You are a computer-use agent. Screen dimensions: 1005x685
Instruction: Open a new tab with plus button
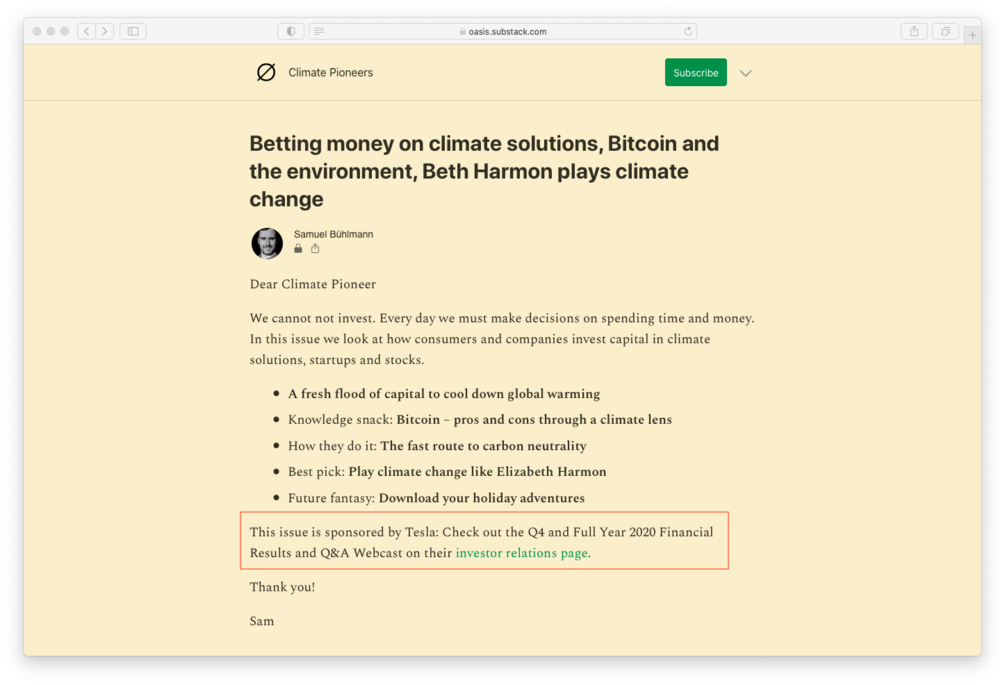972,34
